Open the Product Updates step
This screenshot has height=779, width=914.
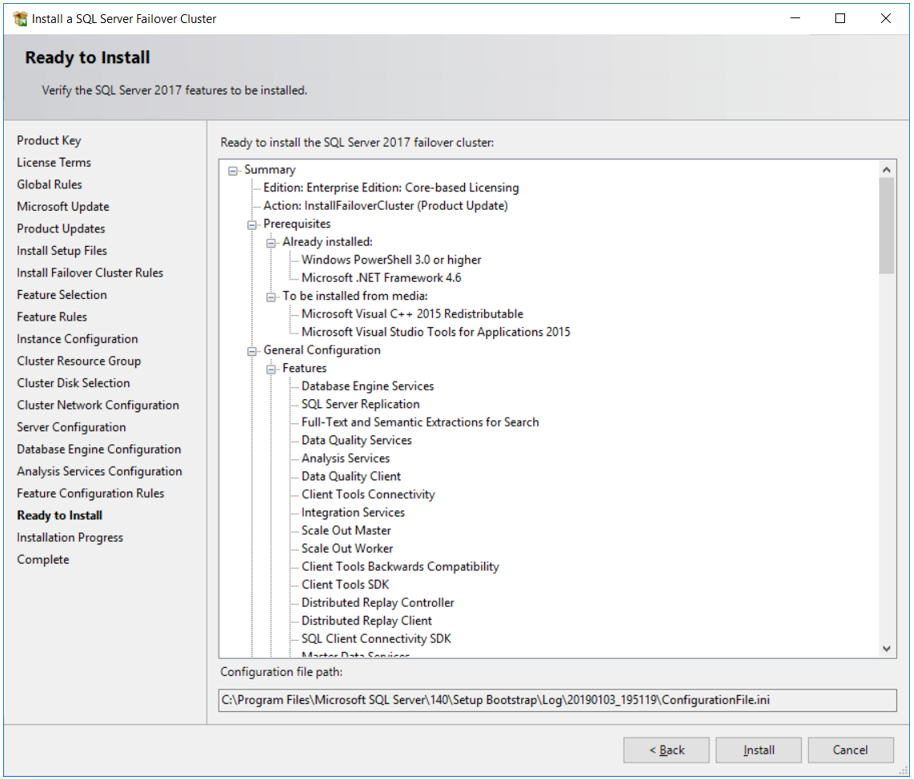click(61, 229)
